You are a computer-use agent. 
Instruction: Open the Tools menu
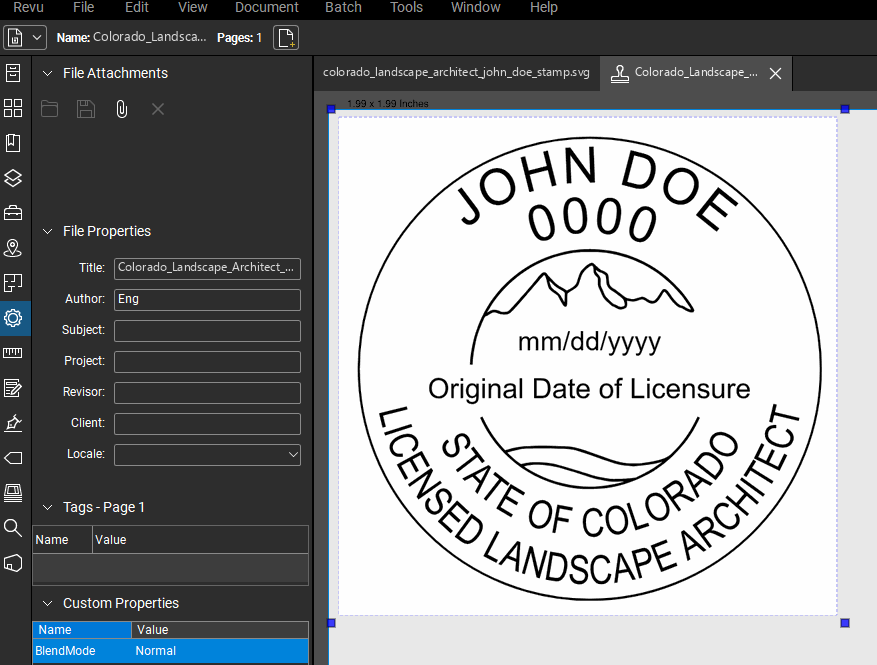406,7
